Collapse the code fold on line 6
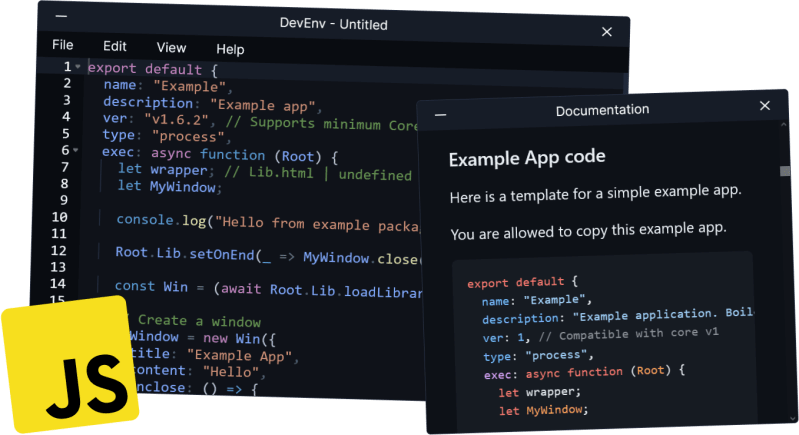The width and height of the screenshot is (799, 435). (75, 150)
